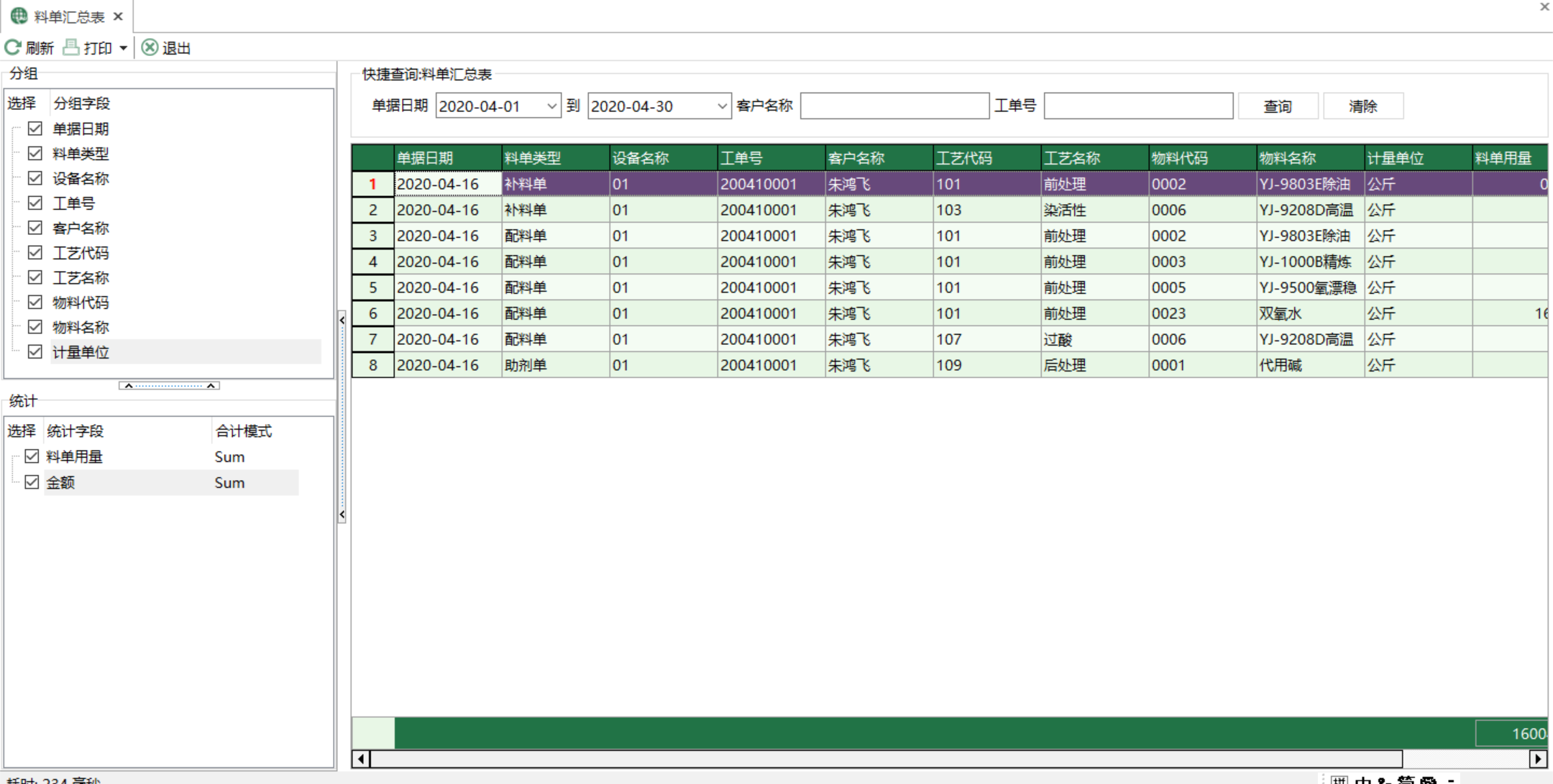Click horizontal scrollbar left arrow
The width and height of the screenshot is (1553, 784).
361,759
